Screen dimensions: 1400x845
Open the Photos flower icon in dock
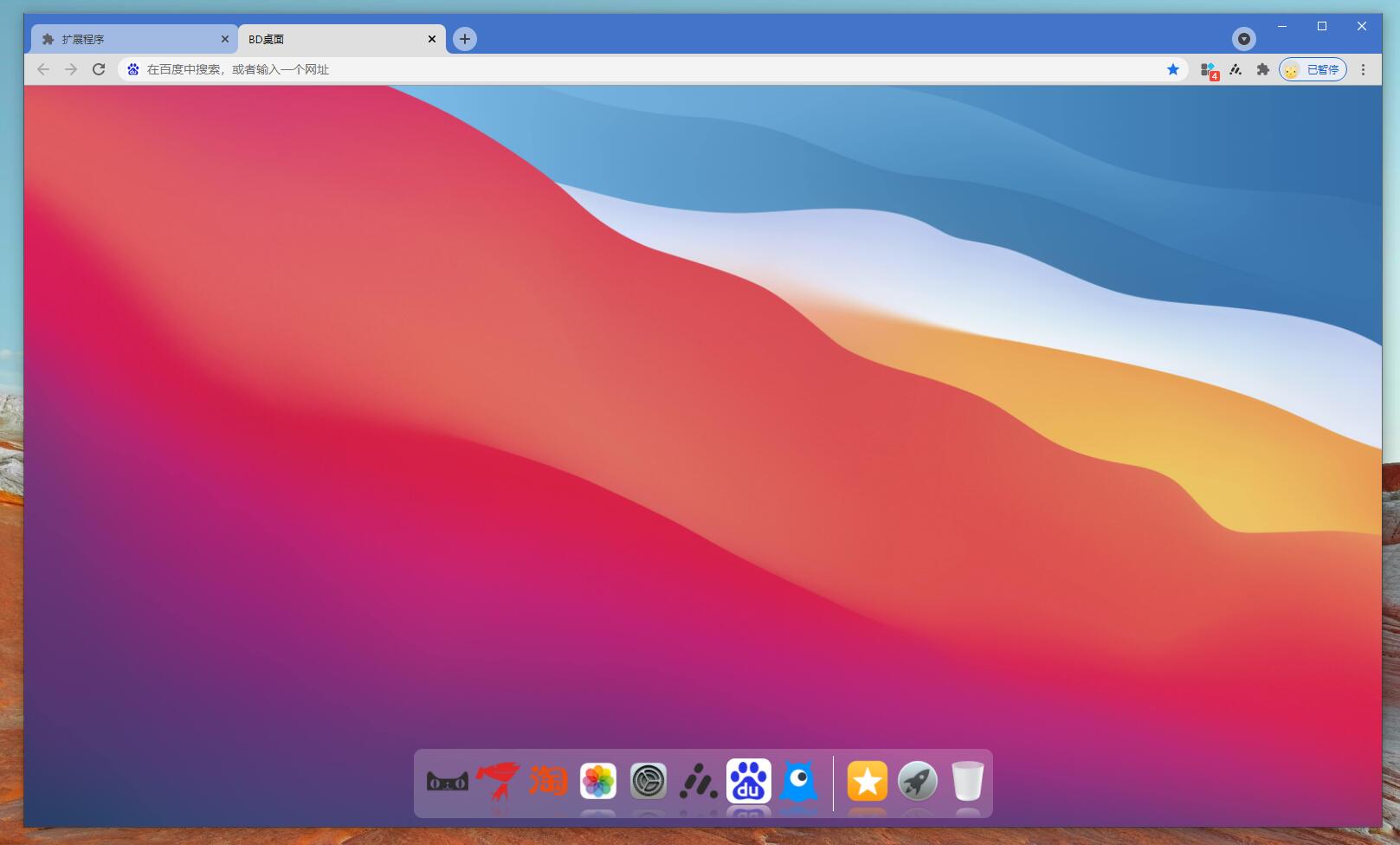598,782
